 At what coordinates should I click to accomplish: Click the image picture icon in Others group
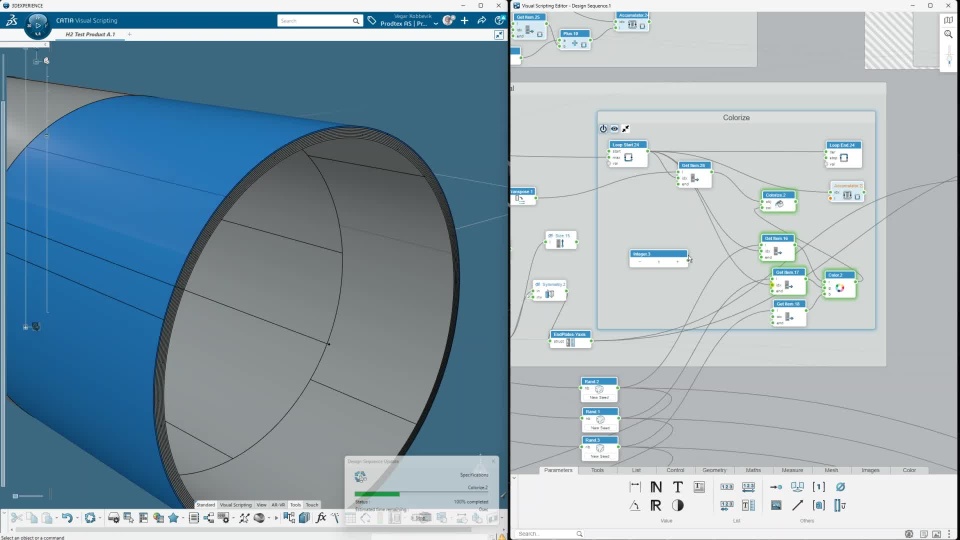776,506
